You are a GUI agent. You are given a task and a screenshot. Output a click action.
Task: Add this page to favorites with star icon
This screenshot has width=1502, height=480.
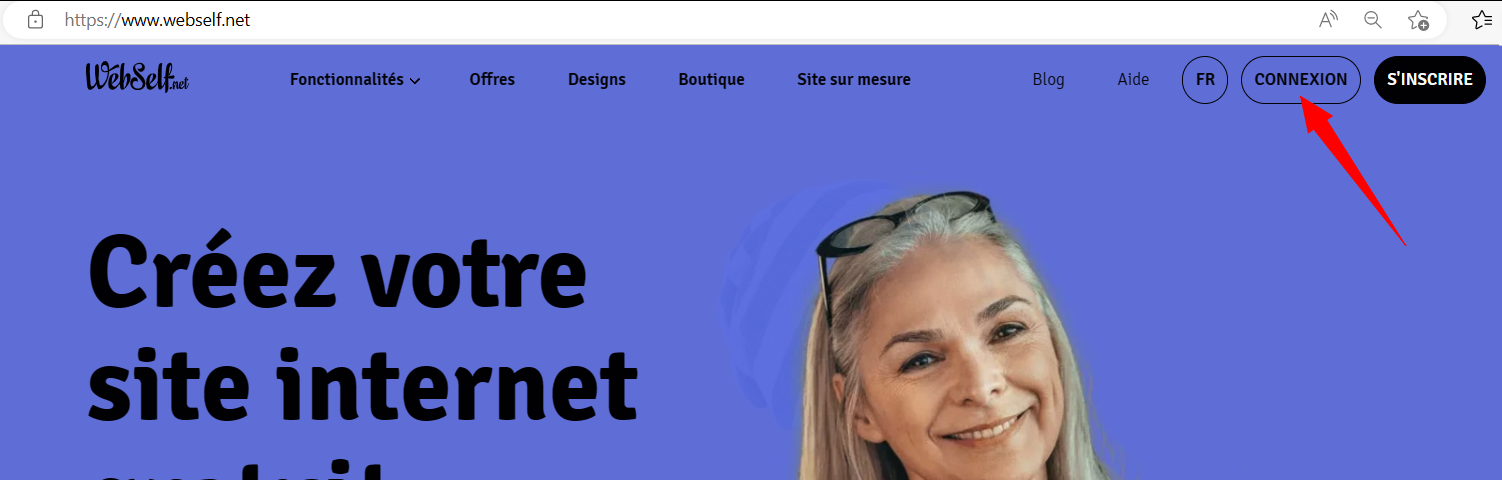click(1418, 19)
